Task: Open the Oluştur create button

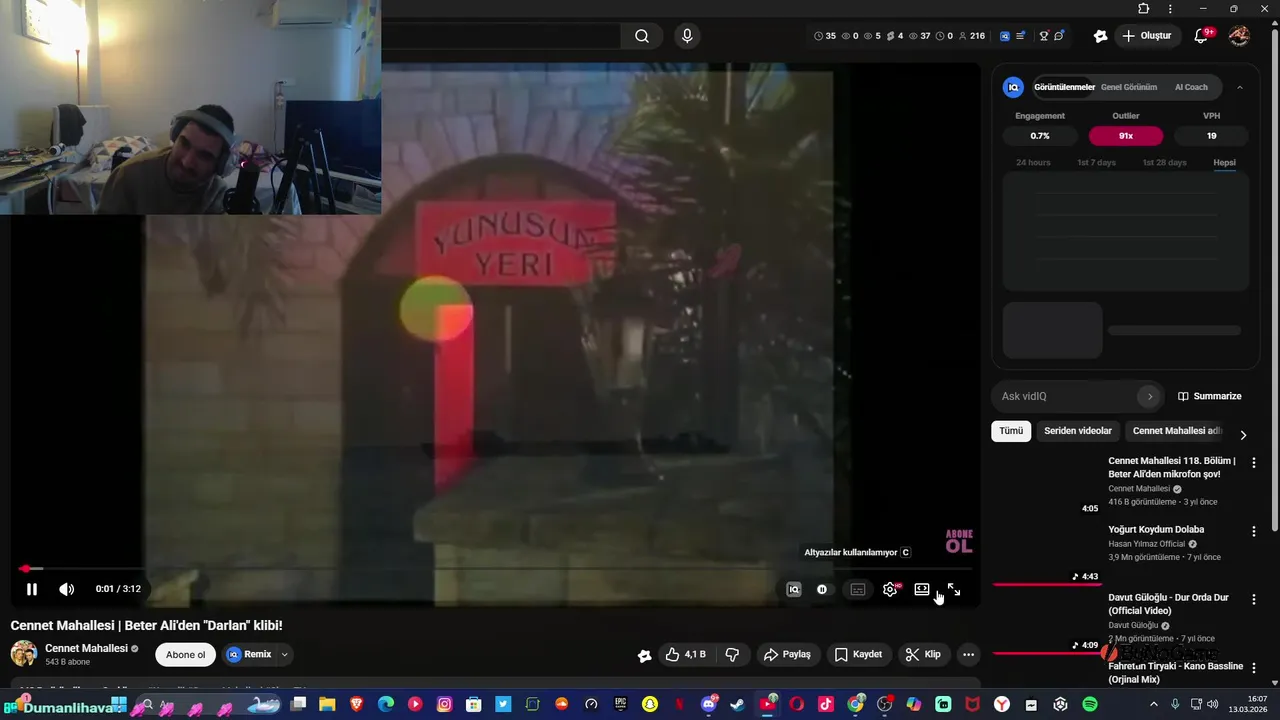Action: (1146, 36)
